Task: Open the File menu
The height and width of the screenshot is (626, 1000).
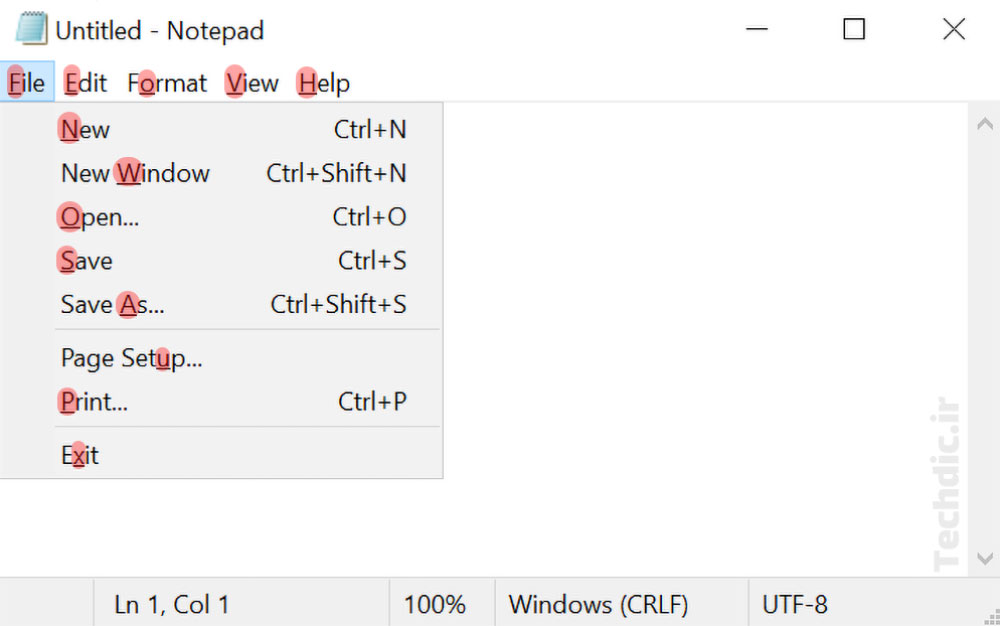Action: pyautogui.click(x=27, y=83)
